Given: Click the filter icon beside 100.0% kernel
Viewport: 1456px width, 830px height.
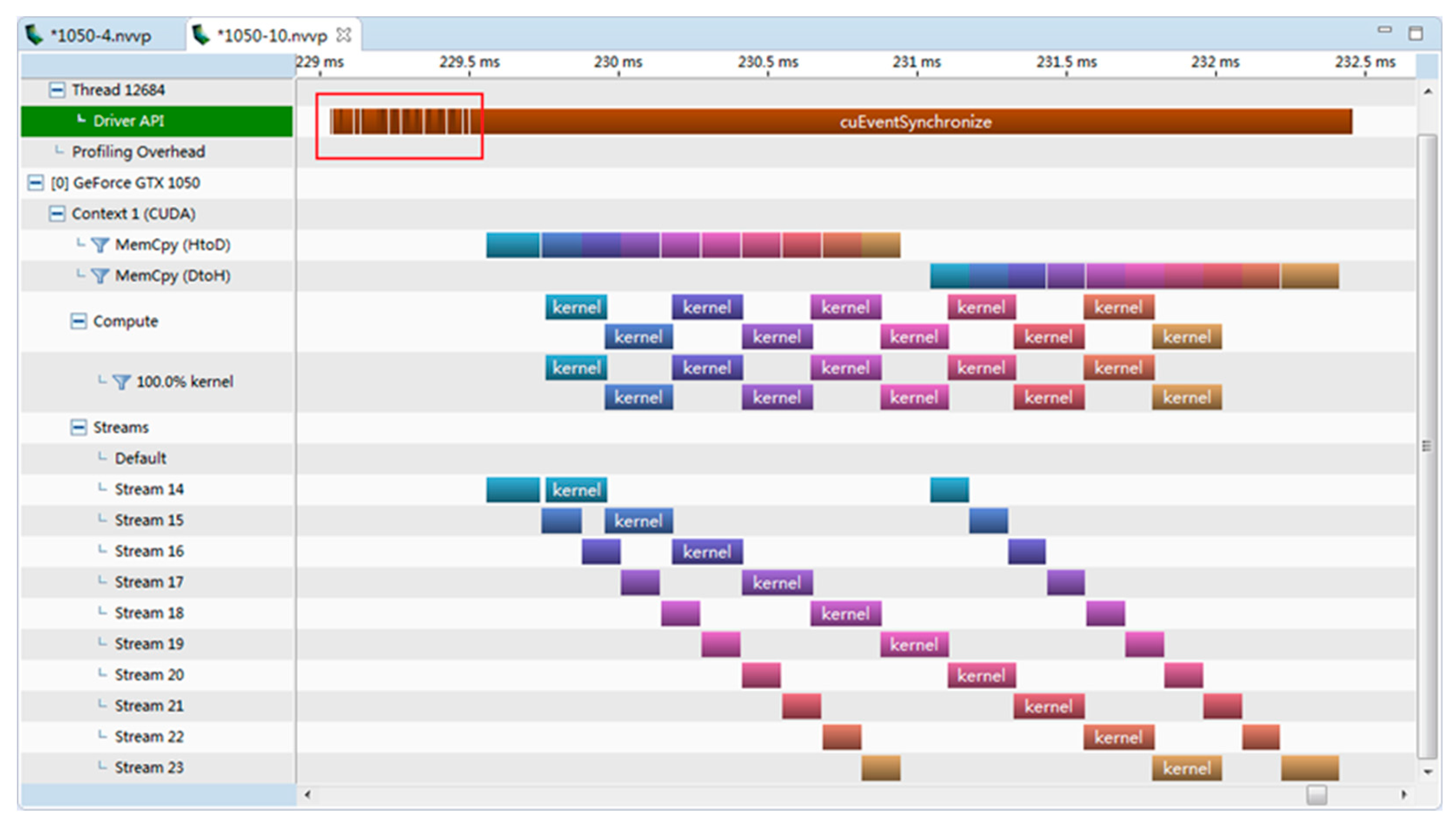Looking at the screenshot, I should pyautogui.click(x=121, y=382).
